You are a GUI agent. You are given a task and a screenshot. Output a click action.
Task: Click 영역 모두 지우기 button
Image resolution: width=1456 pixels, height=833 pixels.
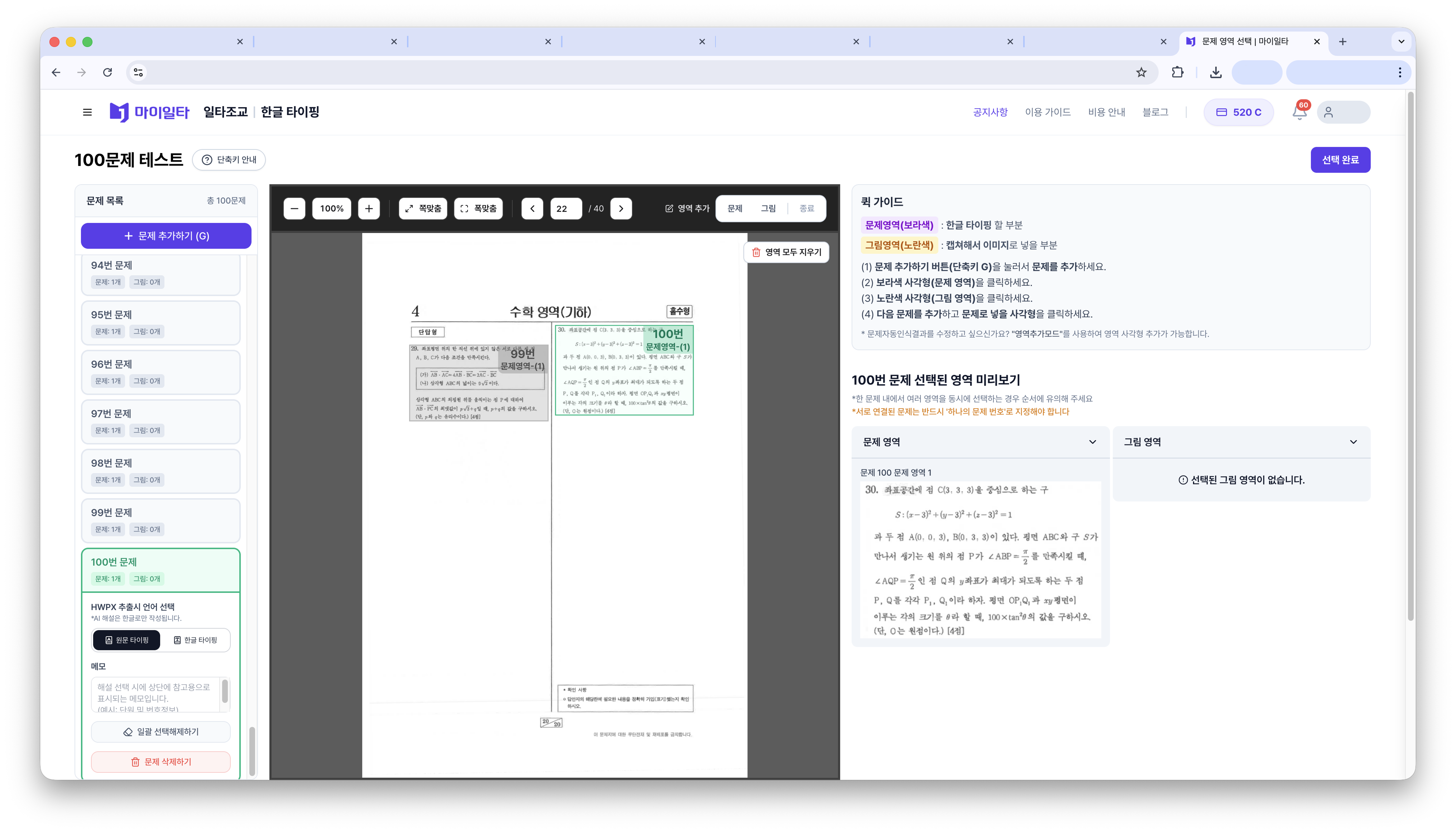[786, 252]
